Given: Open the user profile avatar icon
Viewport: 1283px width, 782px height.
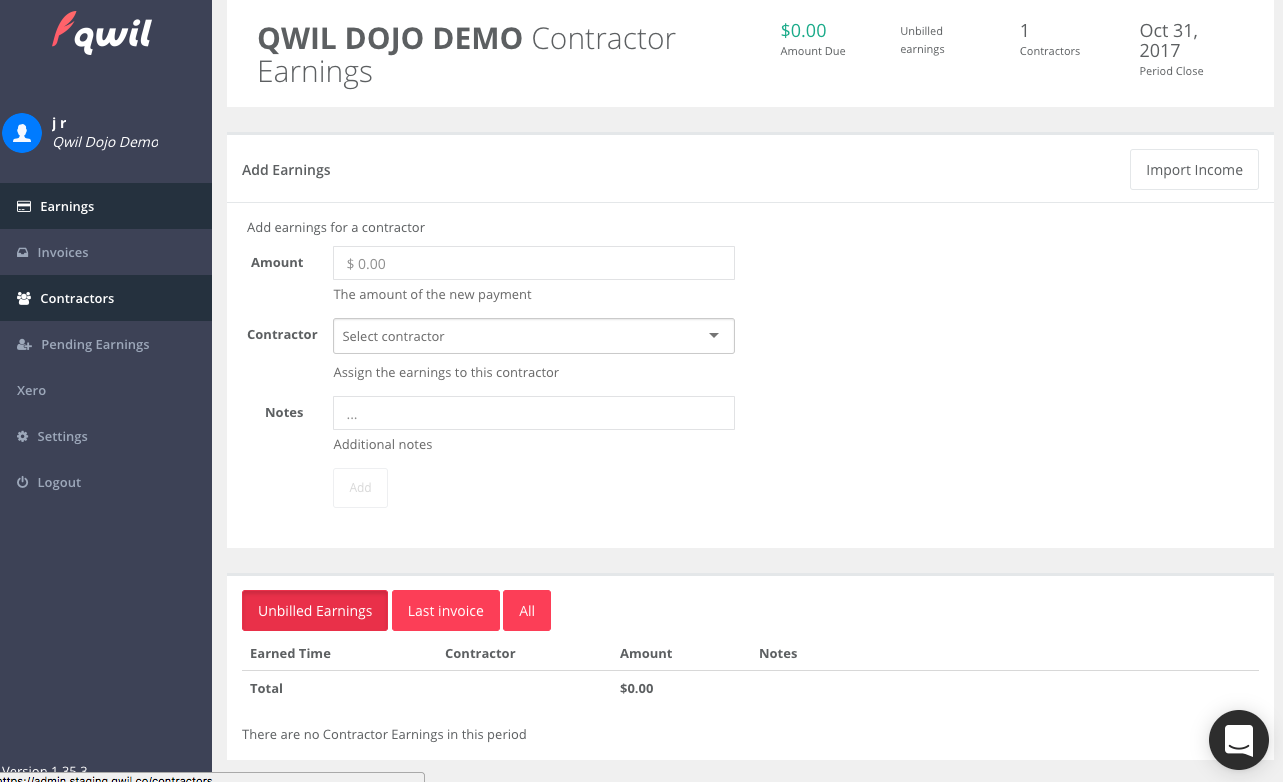Looking at the screenshot, I should pos(21,132).
